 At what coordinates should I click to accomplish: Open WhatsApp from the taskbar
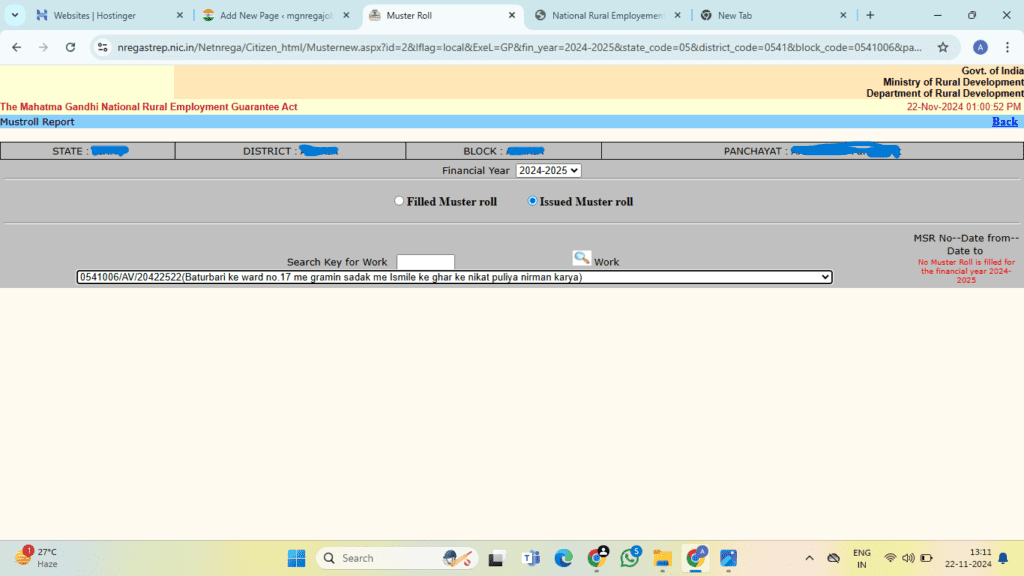tap(629, 558)
